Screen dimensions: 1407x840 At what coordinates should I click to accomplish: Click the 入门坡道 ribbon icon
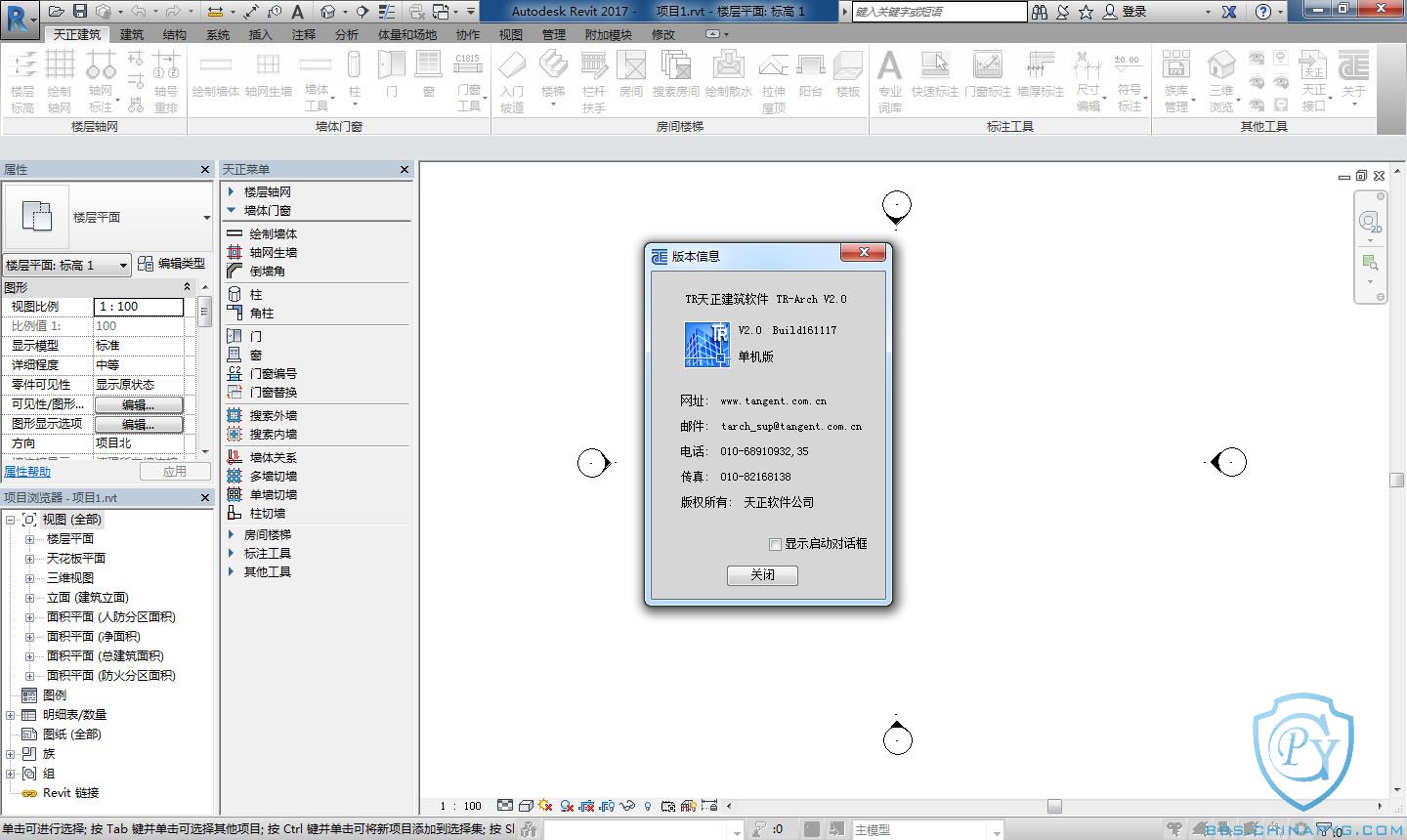click(512, 81)
